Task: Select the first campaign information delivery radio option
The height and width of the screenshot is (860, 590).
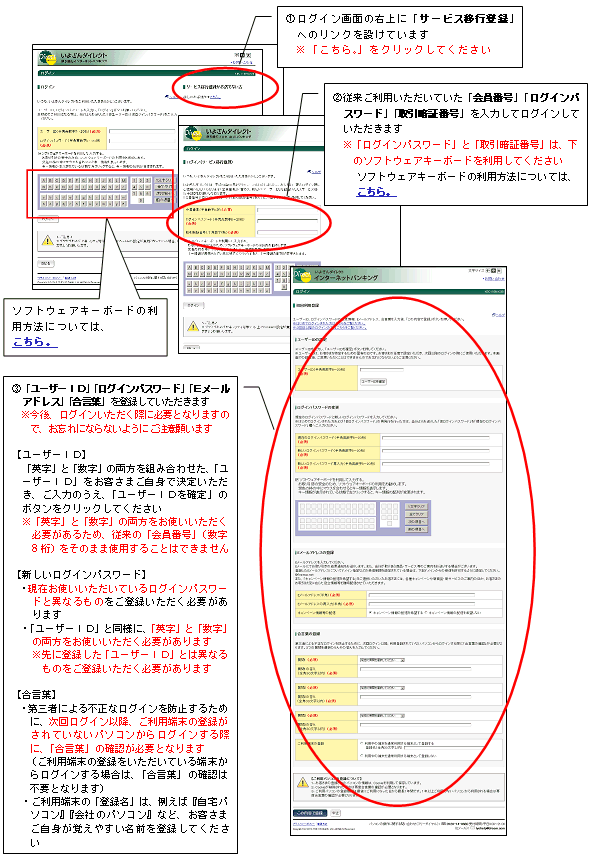Action: pos(371,612)
